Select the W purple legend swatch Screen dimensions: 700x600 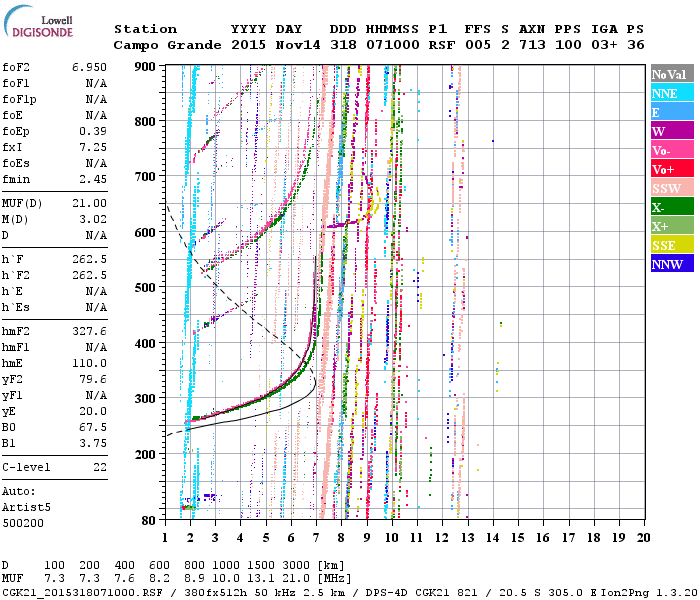pos(672,131)
